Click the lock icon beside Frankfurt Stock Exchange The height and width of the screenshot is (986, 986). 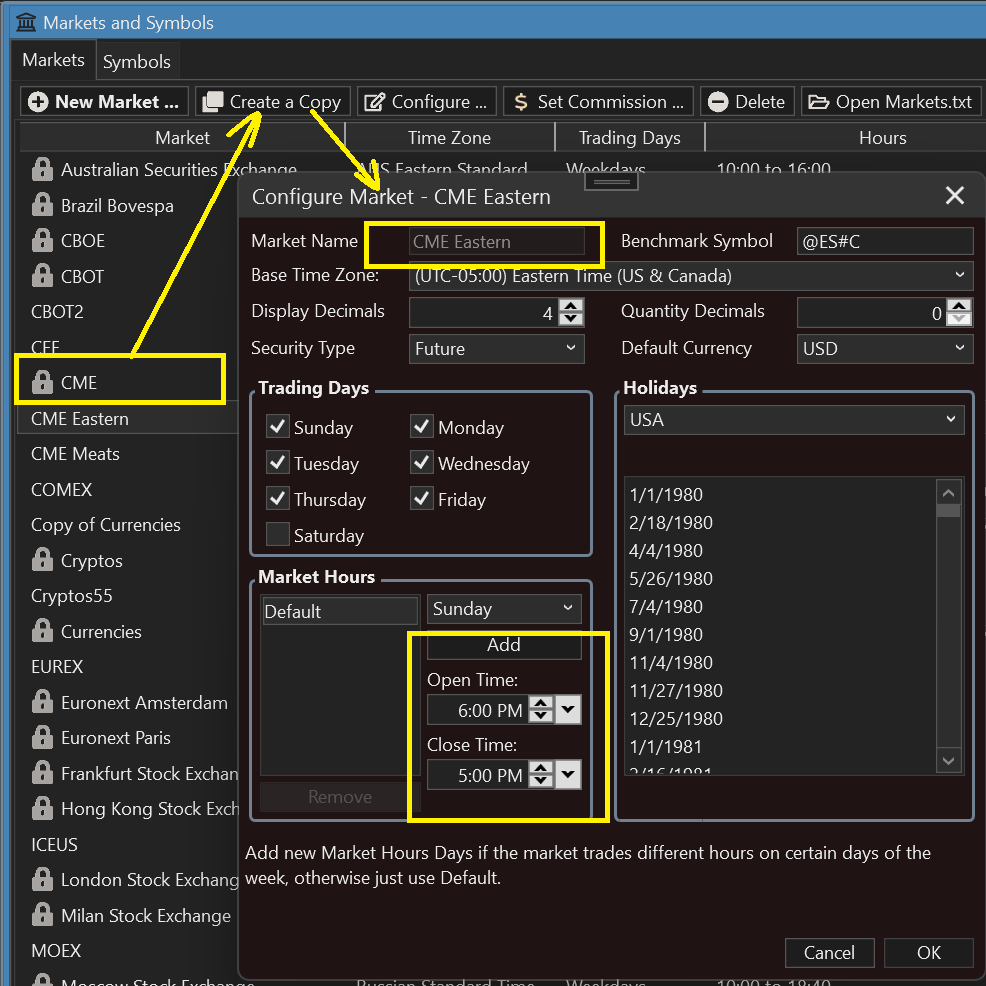click(42, 773)
